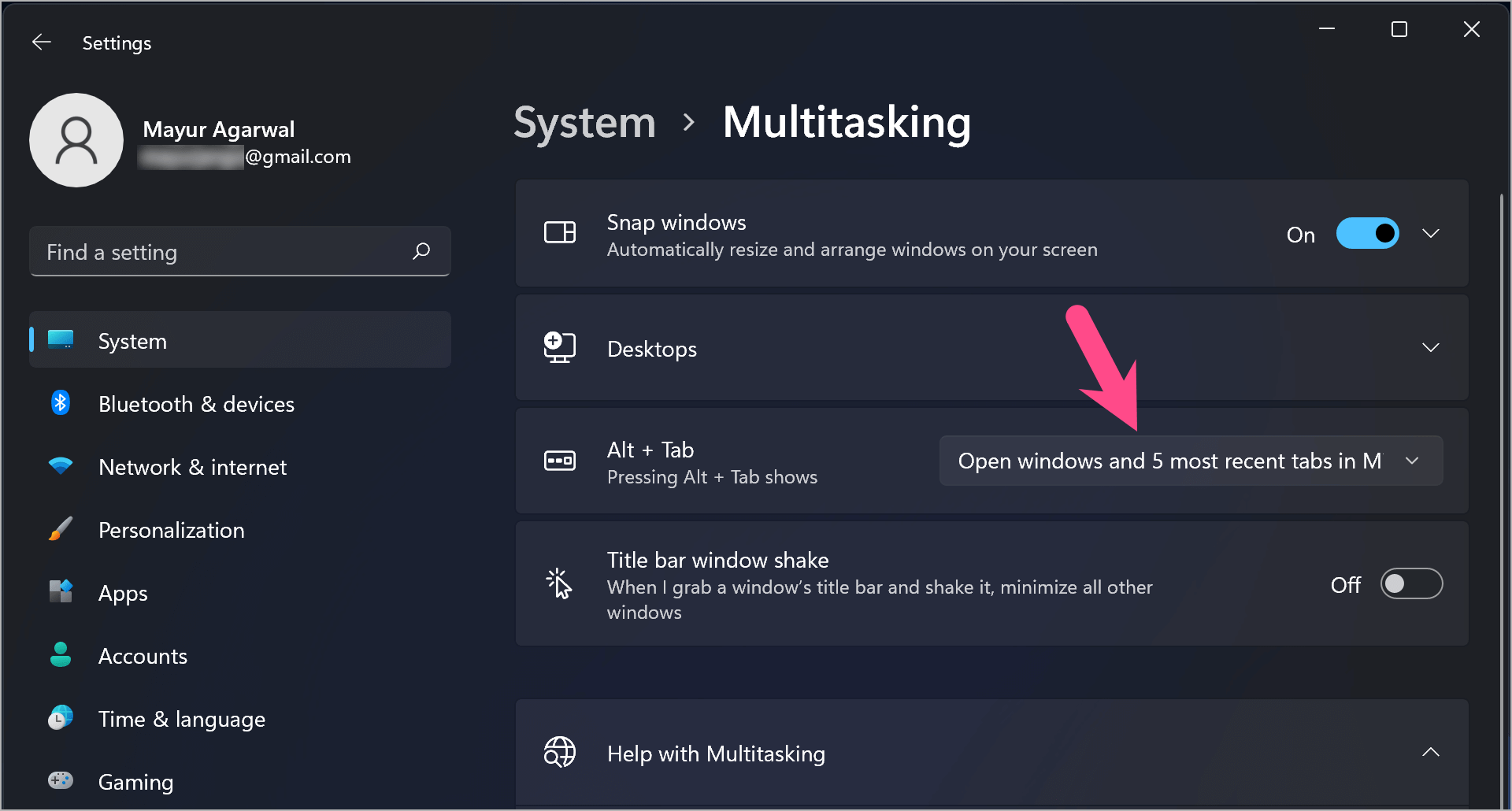This screenshot has width=1512, height=811.
Task: Click the Snap windows icon
Action: [560, 233]
